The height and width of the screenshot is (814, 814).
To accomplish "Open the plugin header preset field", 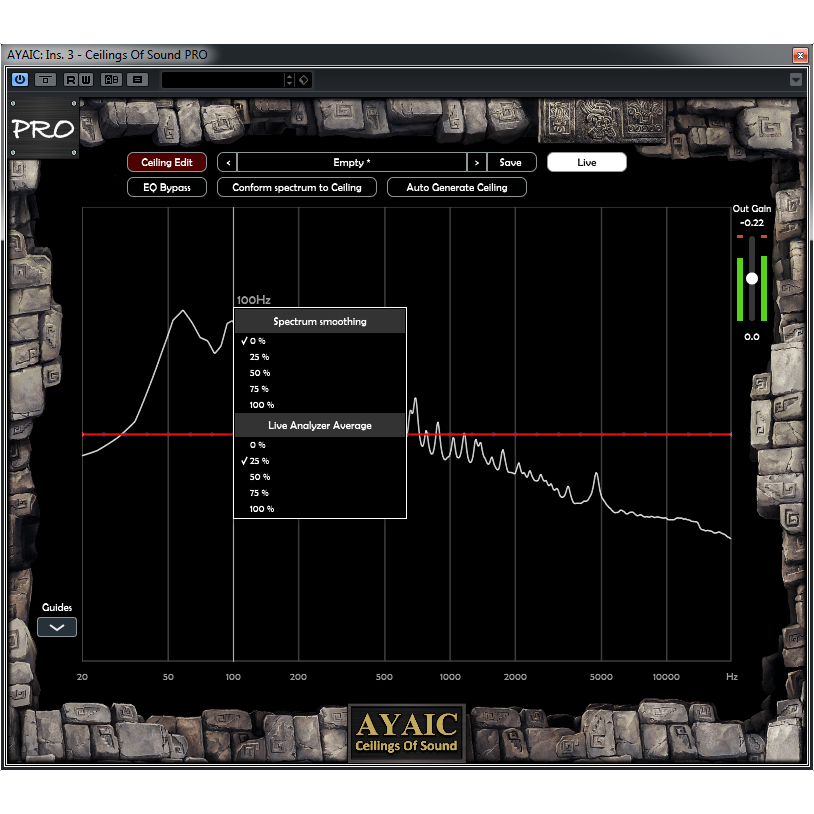I will (222, 80).
